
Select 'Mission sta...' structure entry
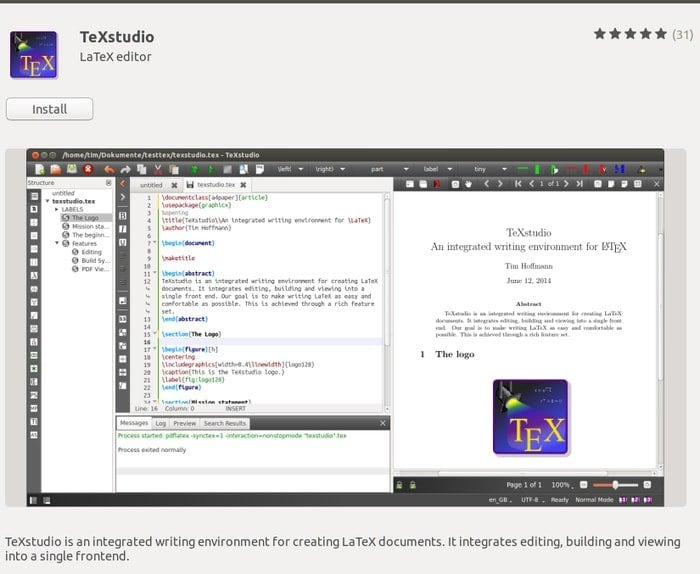click(x=85, y=226)
